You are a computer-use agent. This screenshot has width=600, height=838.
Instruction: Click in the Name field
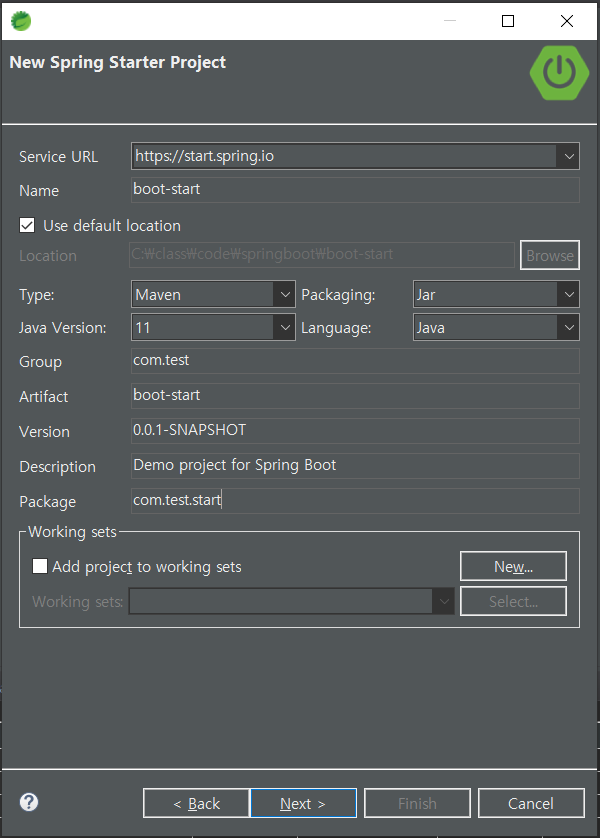point(355,190)
